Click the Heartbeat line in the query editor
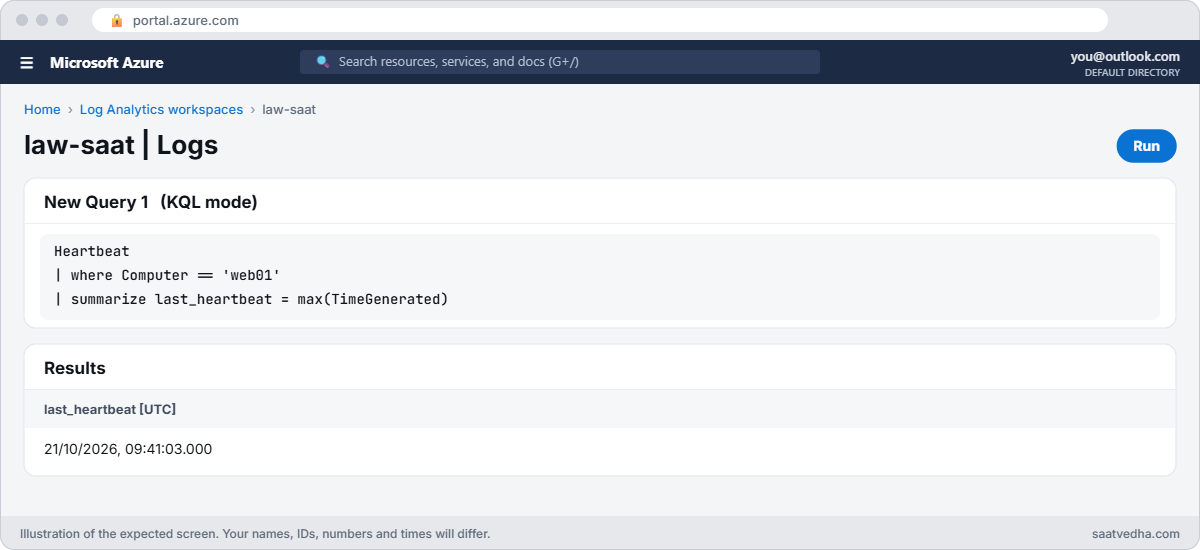 pyautogui.click(x=92, y=251)
